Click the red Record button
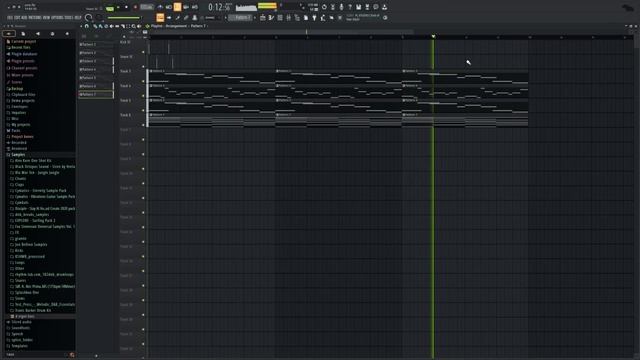Screen dimensions: 640x360 (135, 7)
